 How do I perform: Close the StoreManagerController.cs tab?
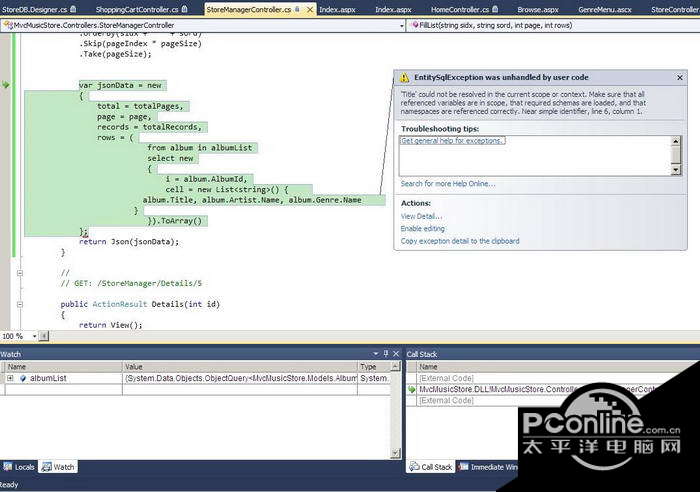(309, 9)
